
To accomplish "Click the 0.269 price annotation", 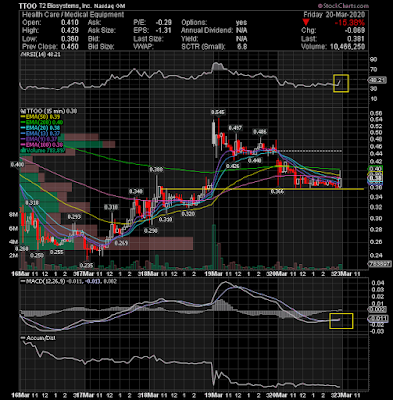I will [121, 244].
